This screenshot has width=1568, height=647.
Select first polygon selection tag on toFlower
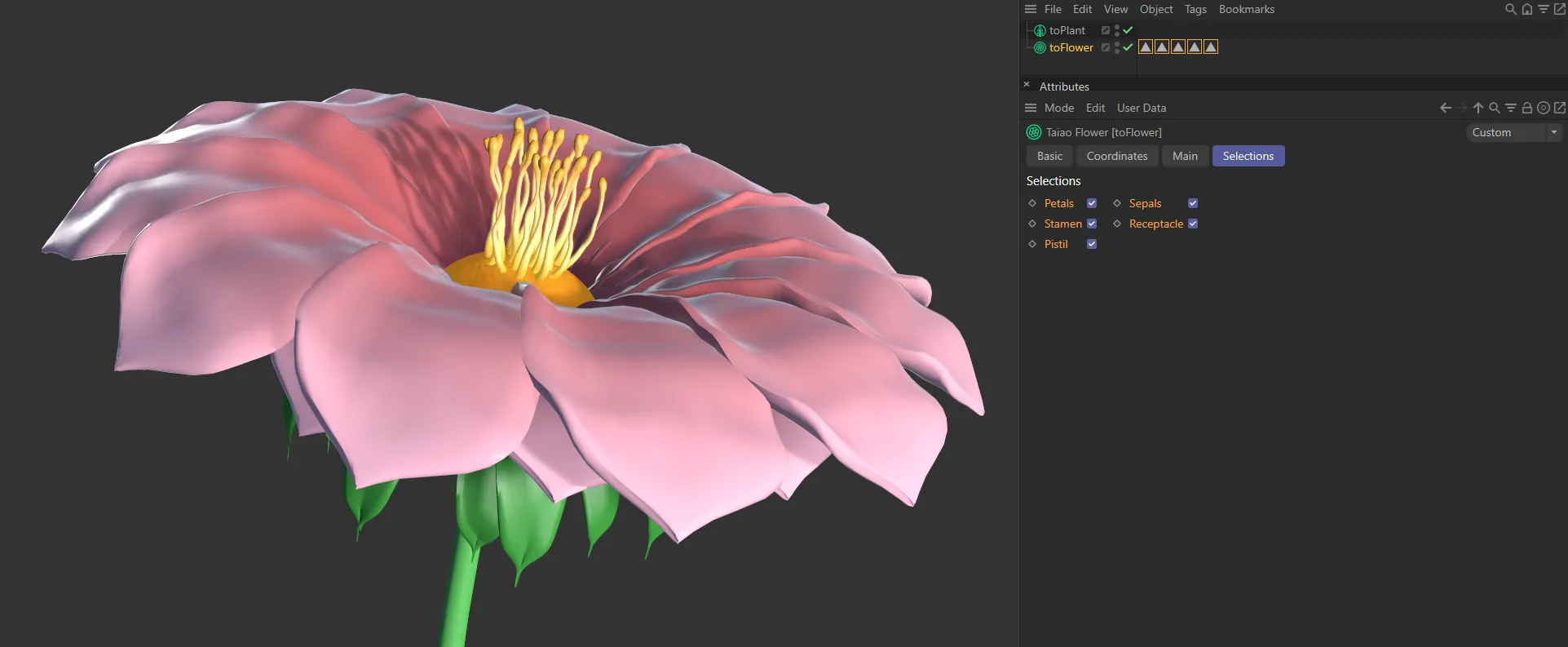[1146, 47]
